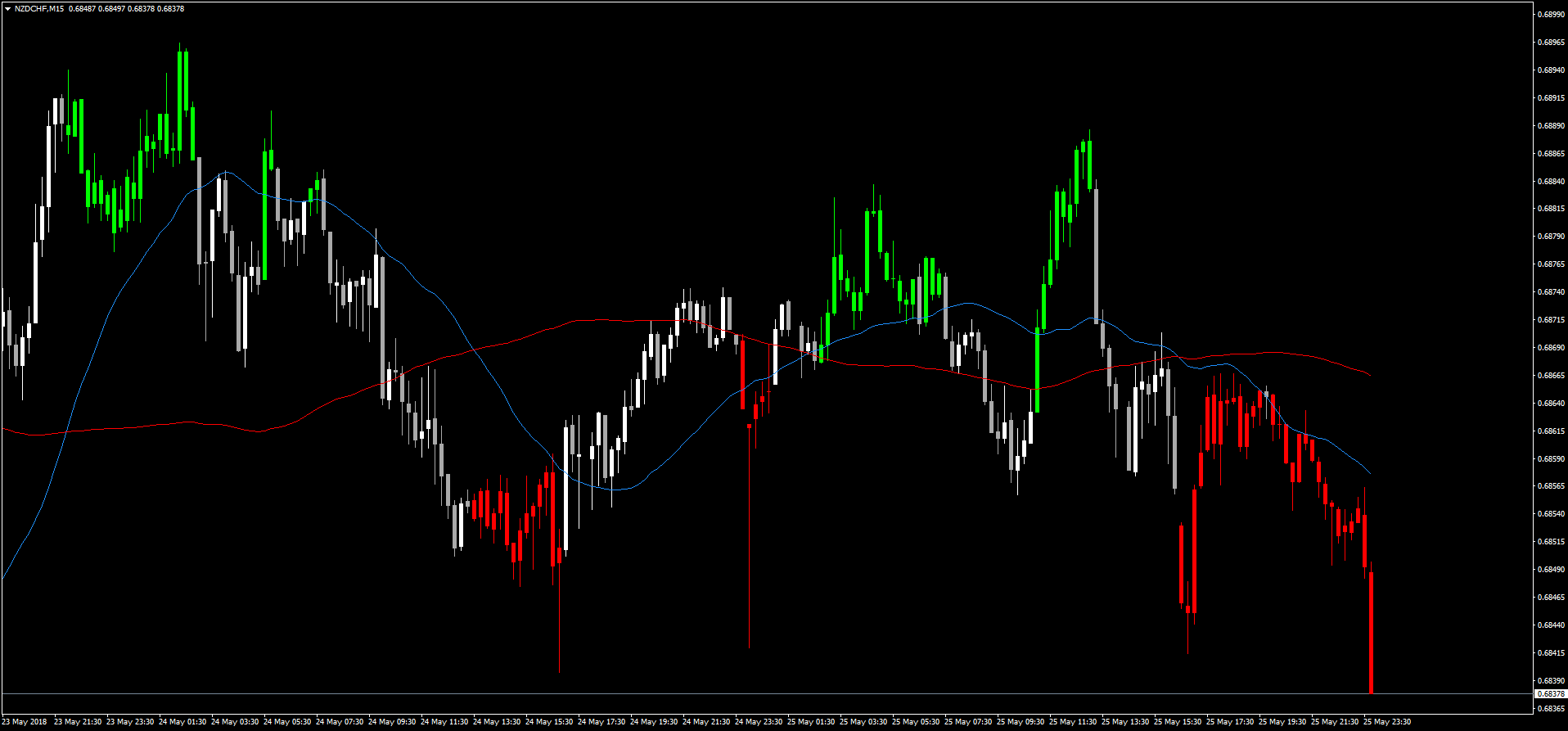
Task: Click the 25 May 13:30 time label
Action: (x=1125, y=722)
